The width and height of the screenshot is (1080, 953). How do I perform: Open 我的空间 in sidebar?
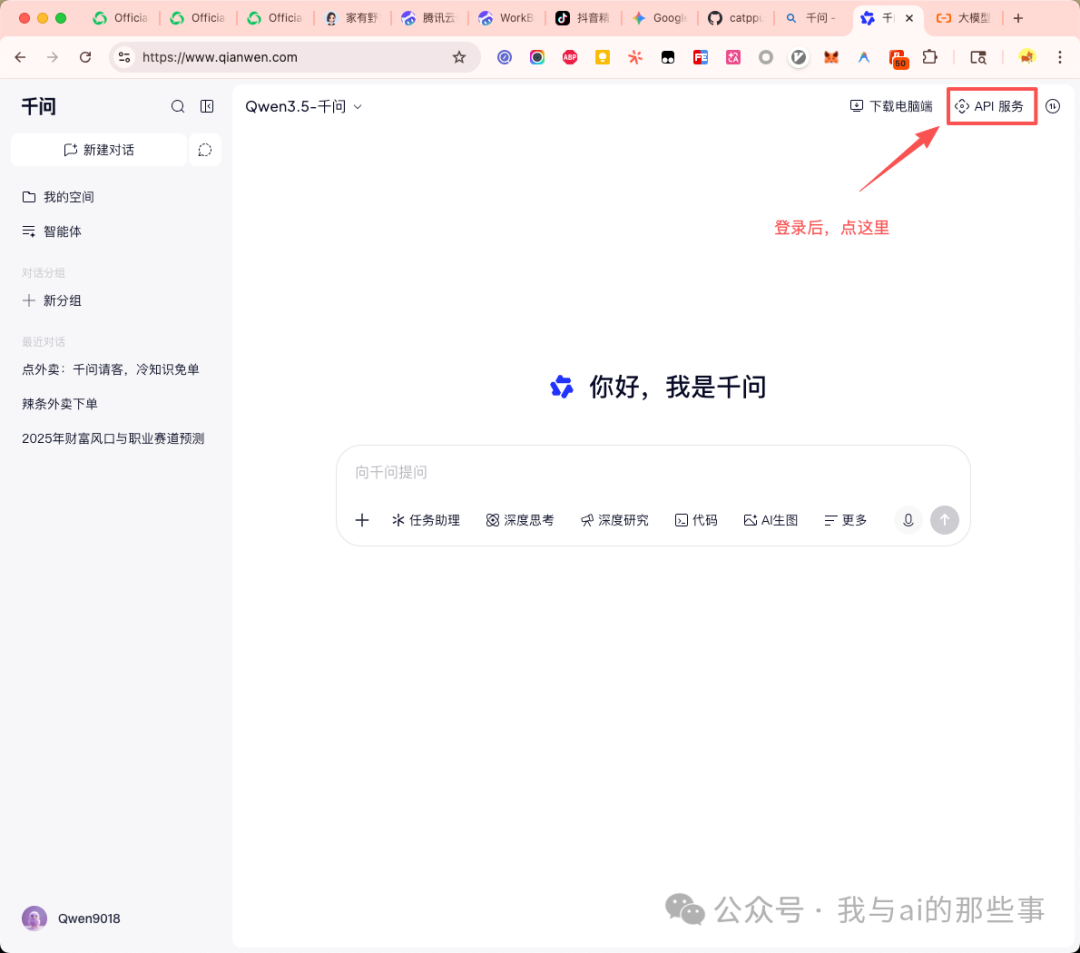coord(58,197)
